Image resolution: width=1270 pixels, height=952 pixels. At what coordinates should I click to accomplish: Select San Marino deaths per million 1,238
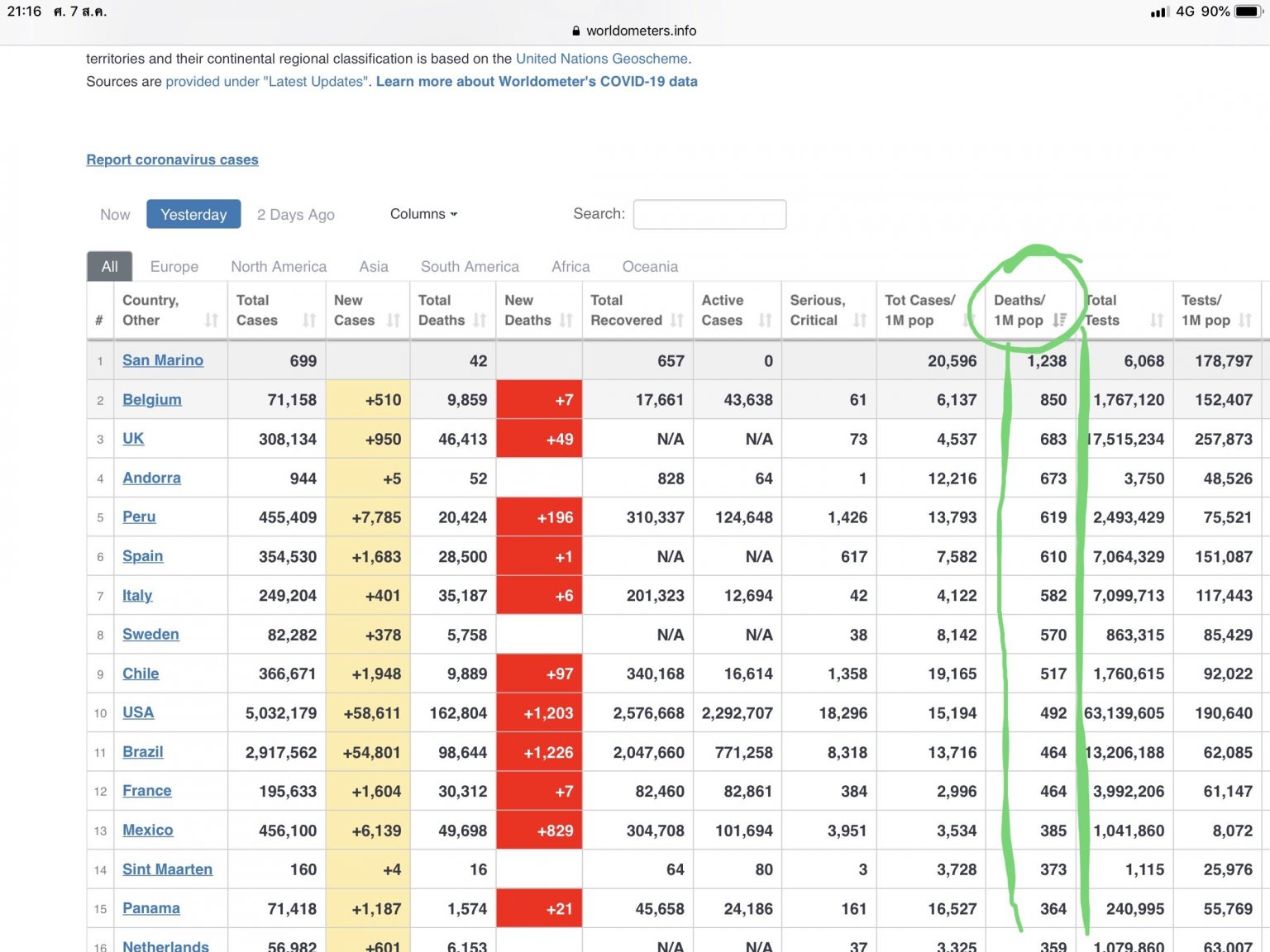coord(1031,361)
